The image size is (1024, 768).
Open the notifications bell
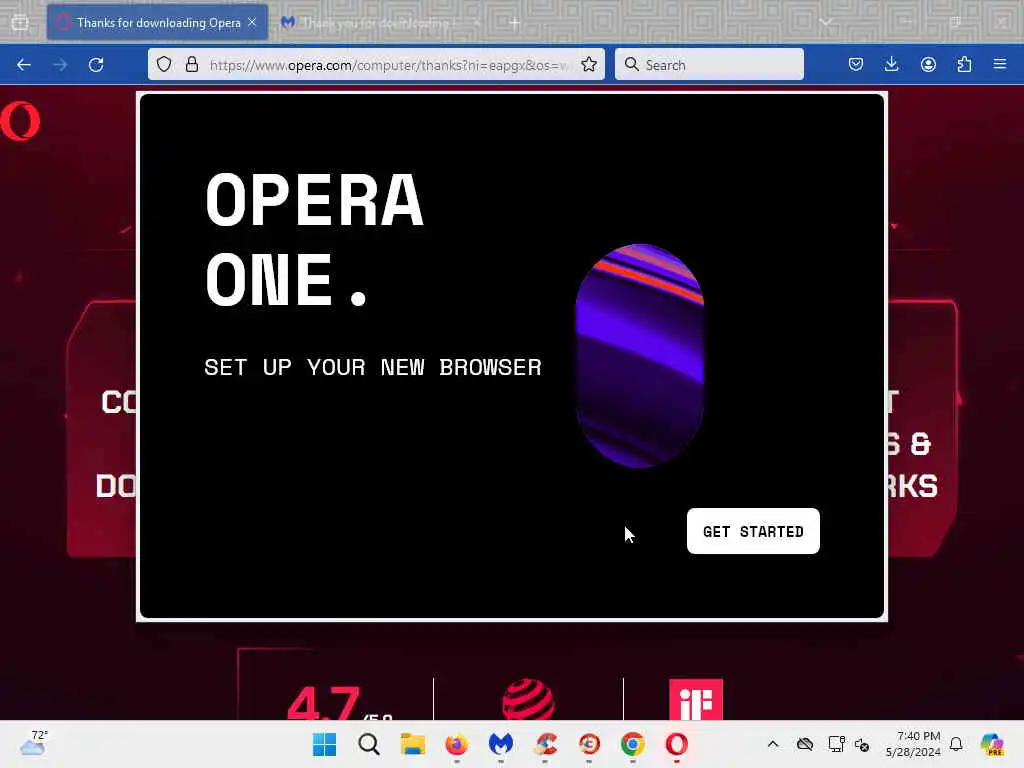pyautogui.click(x=956, y=744)
